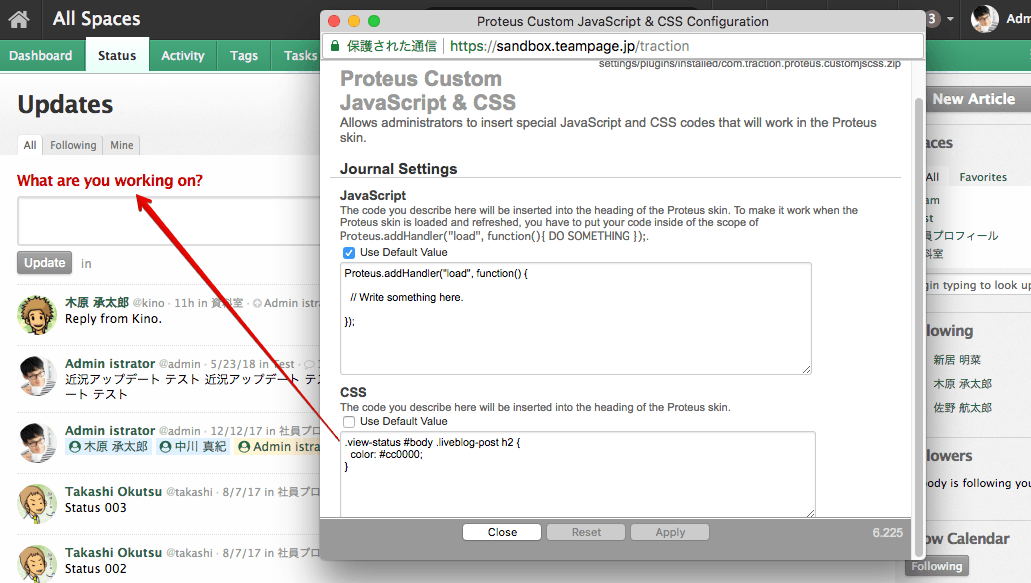This screenshot has height=583, width=1031.
Task: Switch to the Activity tab
Action: [x=183, y=56]
